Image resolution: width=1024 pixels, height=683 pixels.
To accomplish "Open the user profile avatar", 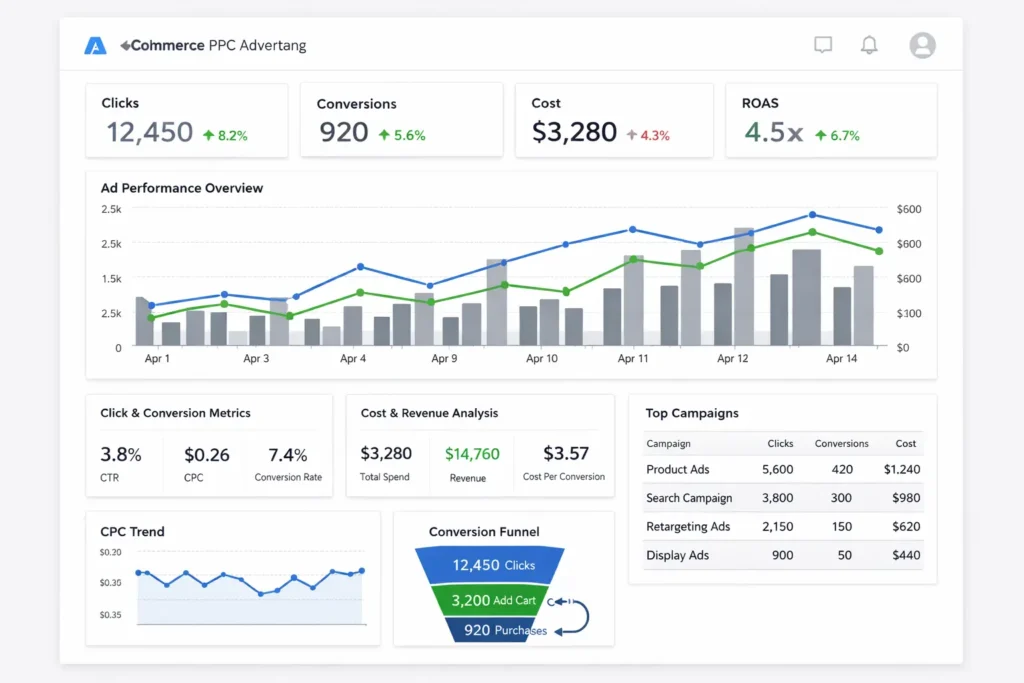I will pyautogui.click(x=922, y=45).
